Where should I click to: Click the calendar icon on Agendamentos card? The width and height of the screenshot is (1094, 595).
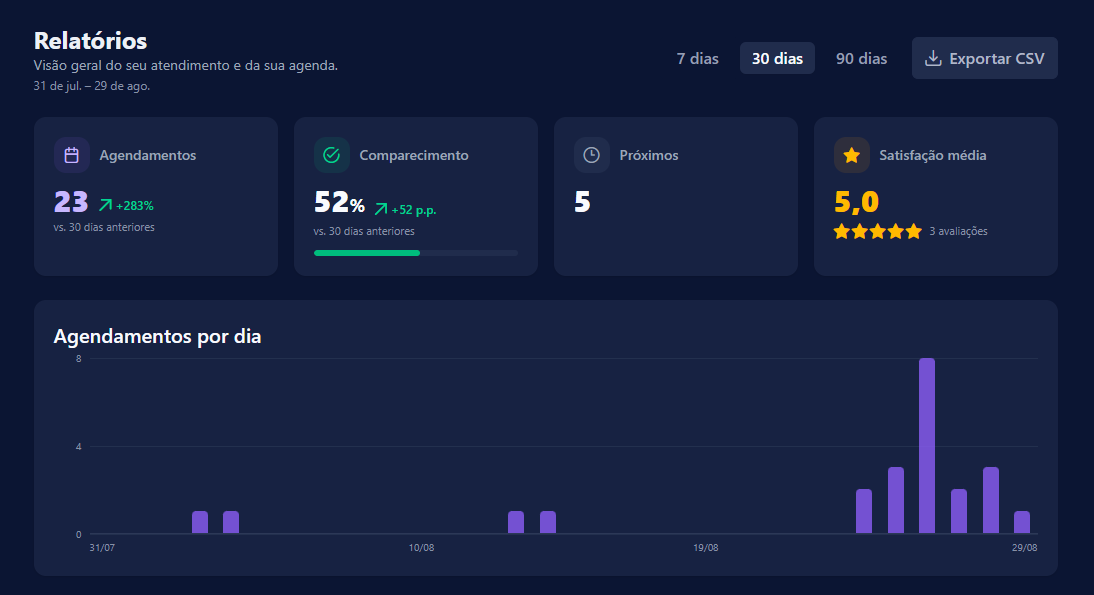71,155
